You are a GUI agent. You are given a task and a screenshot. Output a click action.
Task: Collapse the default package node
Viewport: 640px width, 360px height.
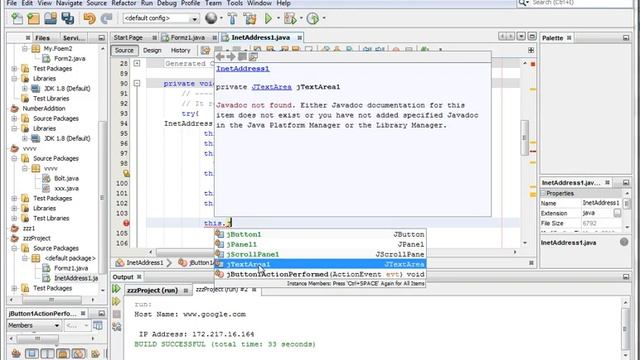point(25,258)
